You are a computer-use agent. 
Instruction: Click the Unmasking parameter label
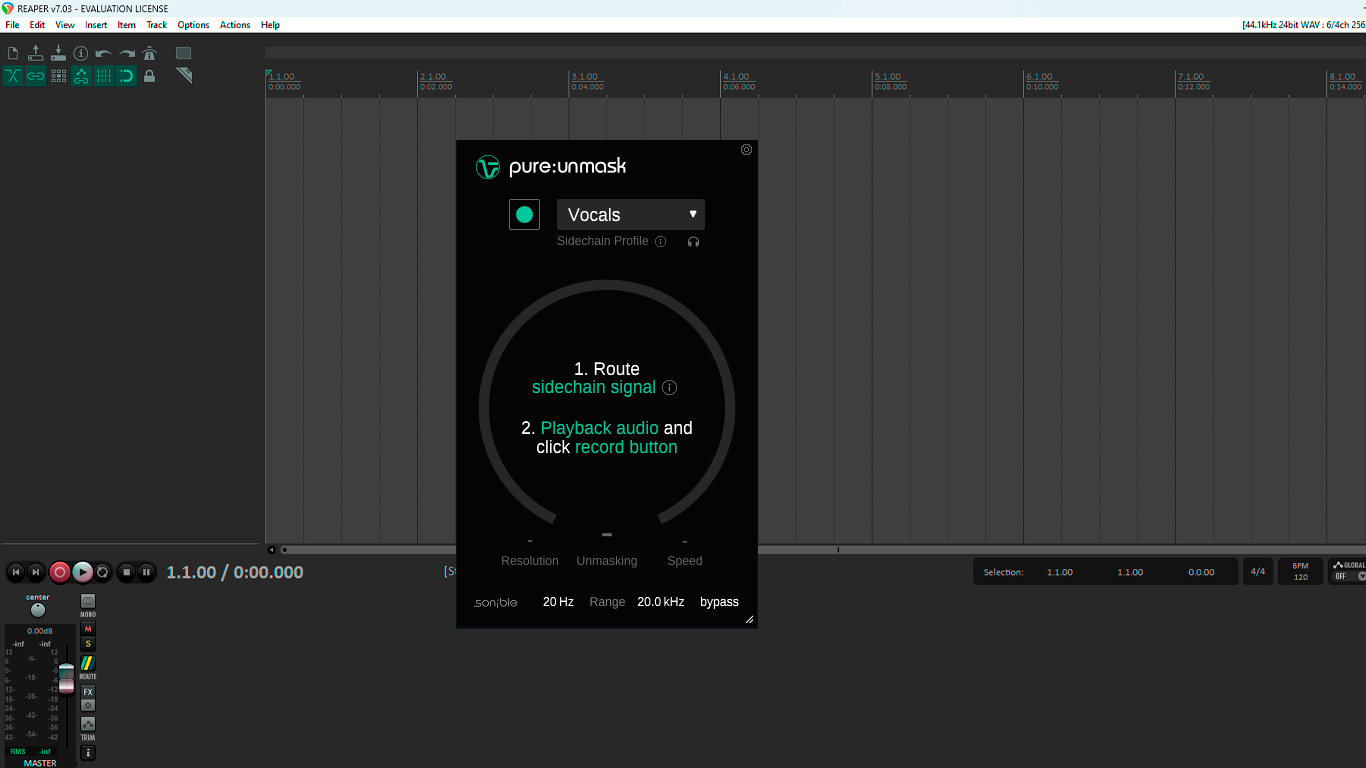[x=607, y=561]
